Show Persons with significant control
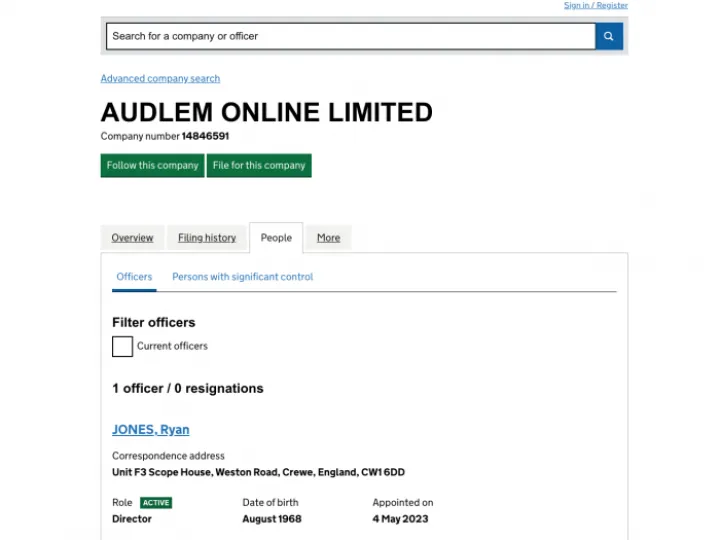This screenshot has width=720, height=540. click(242, 277)
